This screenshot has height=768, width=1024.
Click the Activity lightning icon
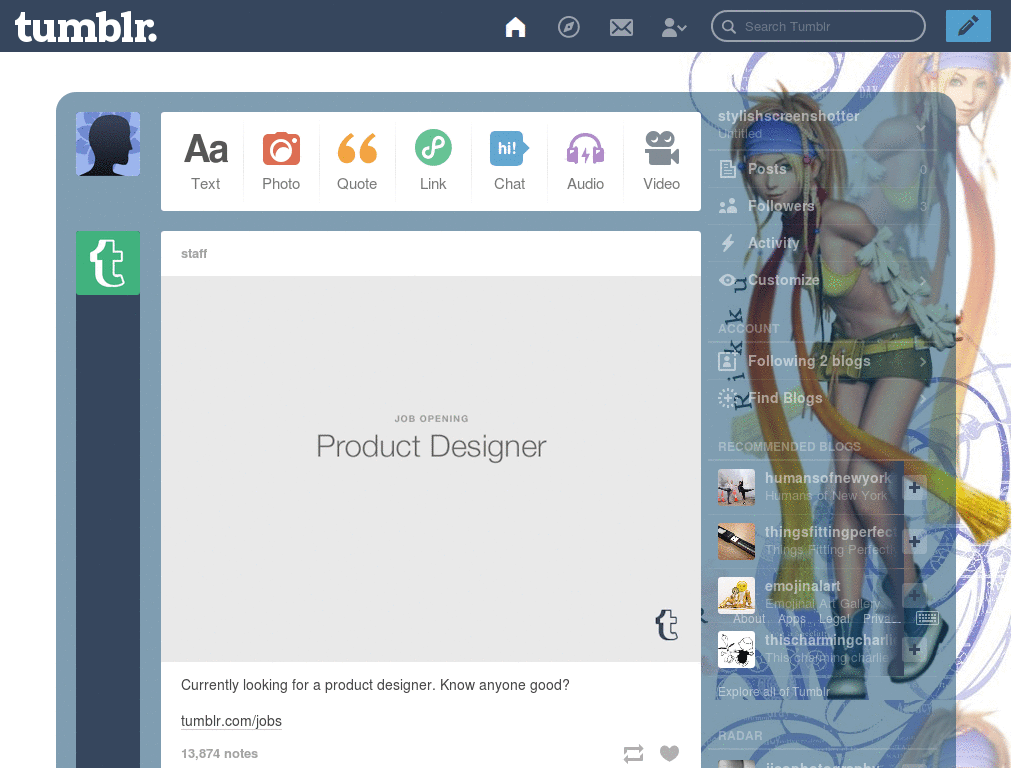728,243
